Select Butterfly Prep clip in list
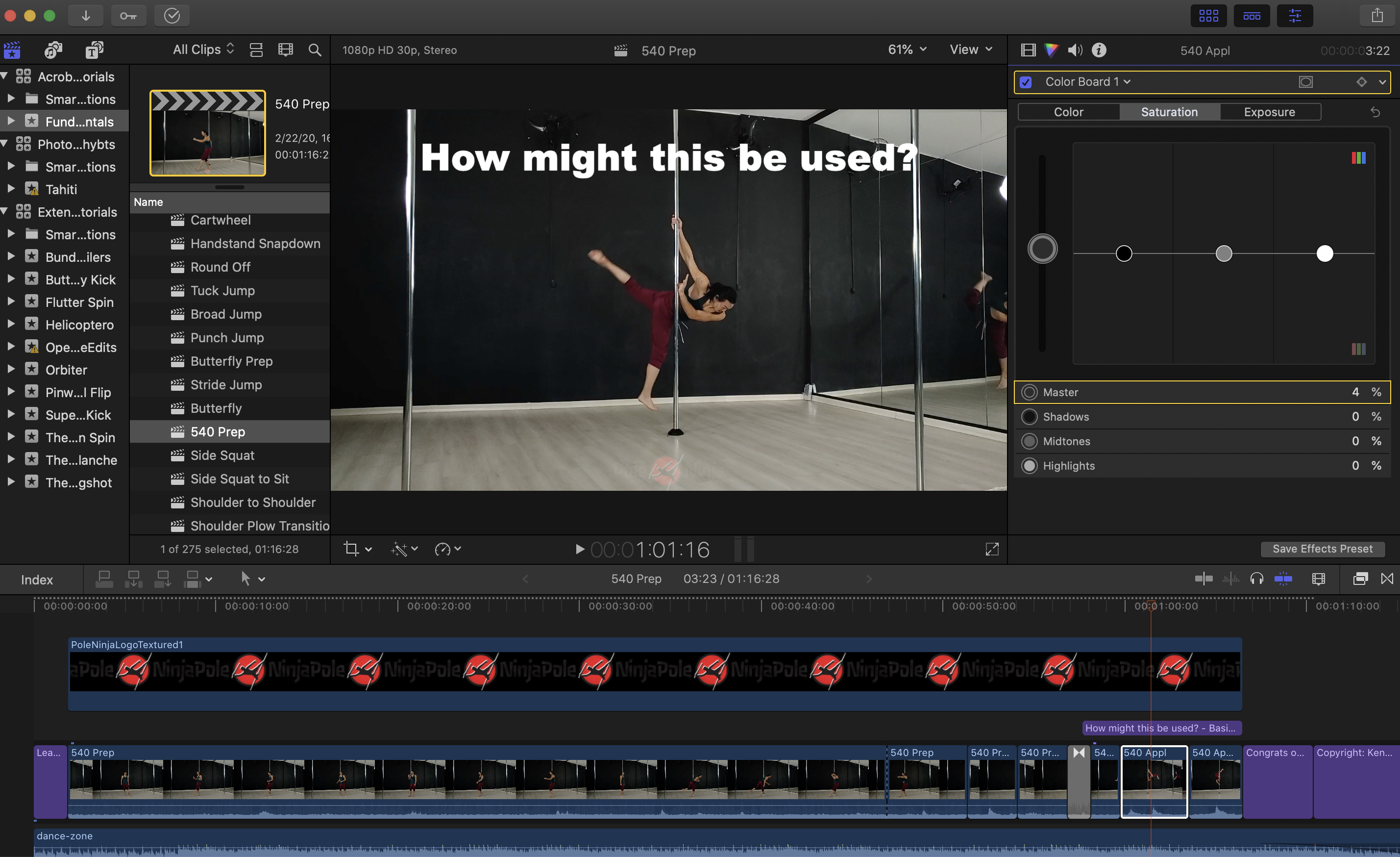1400x857 pixels. click(229, 361)
